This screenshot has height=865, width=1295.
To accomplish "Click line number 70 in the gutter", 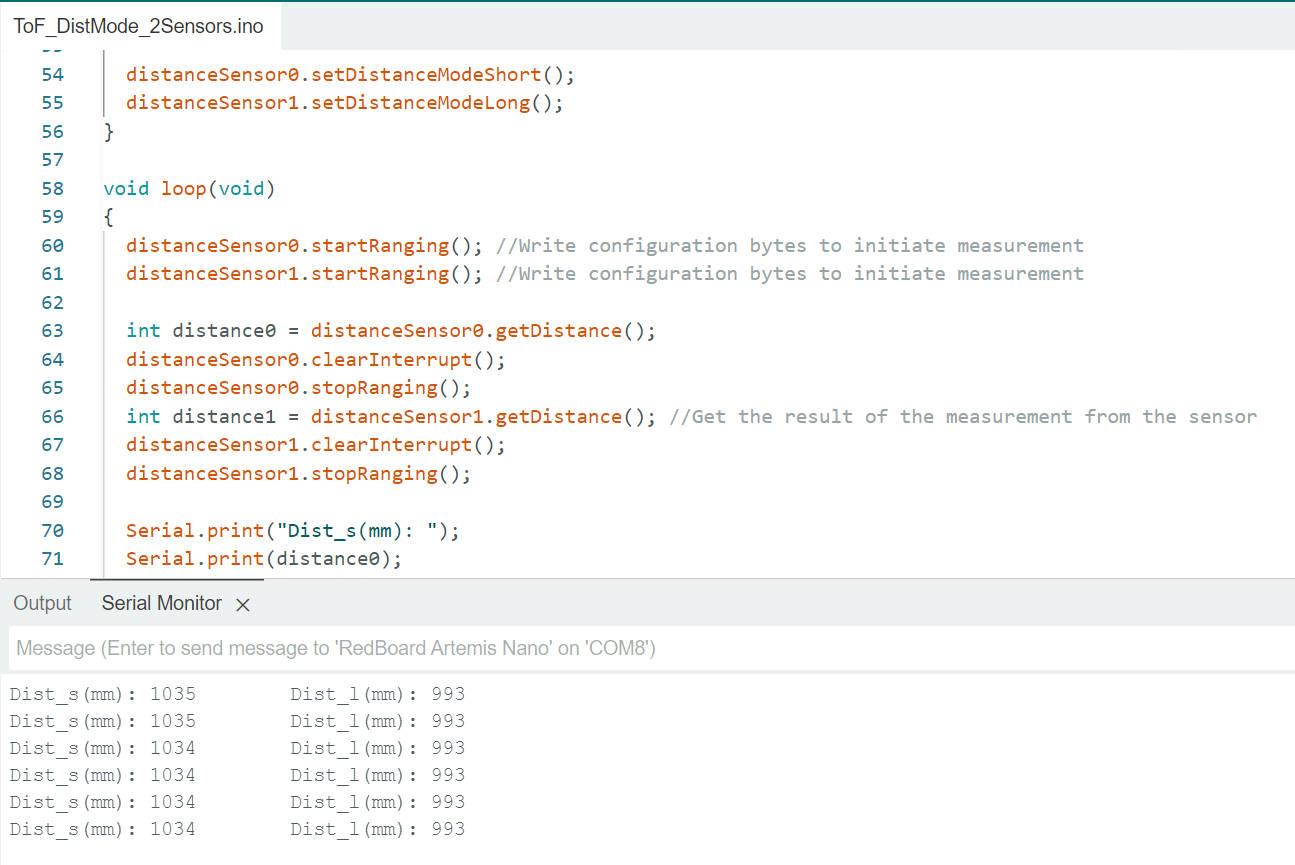I will (x=52, y=531).
